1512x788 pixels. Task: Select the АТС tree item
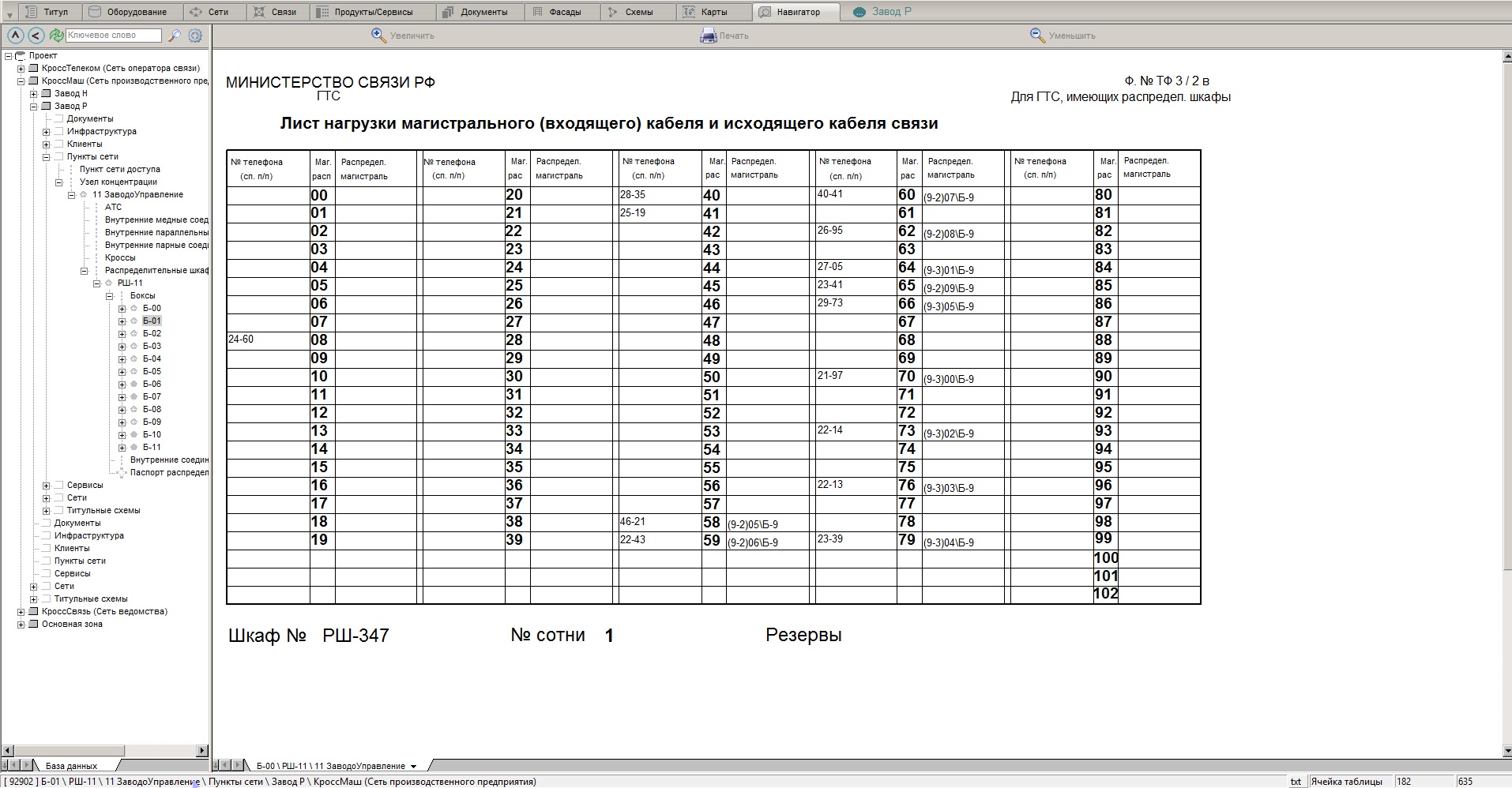[x=114, y=208]
